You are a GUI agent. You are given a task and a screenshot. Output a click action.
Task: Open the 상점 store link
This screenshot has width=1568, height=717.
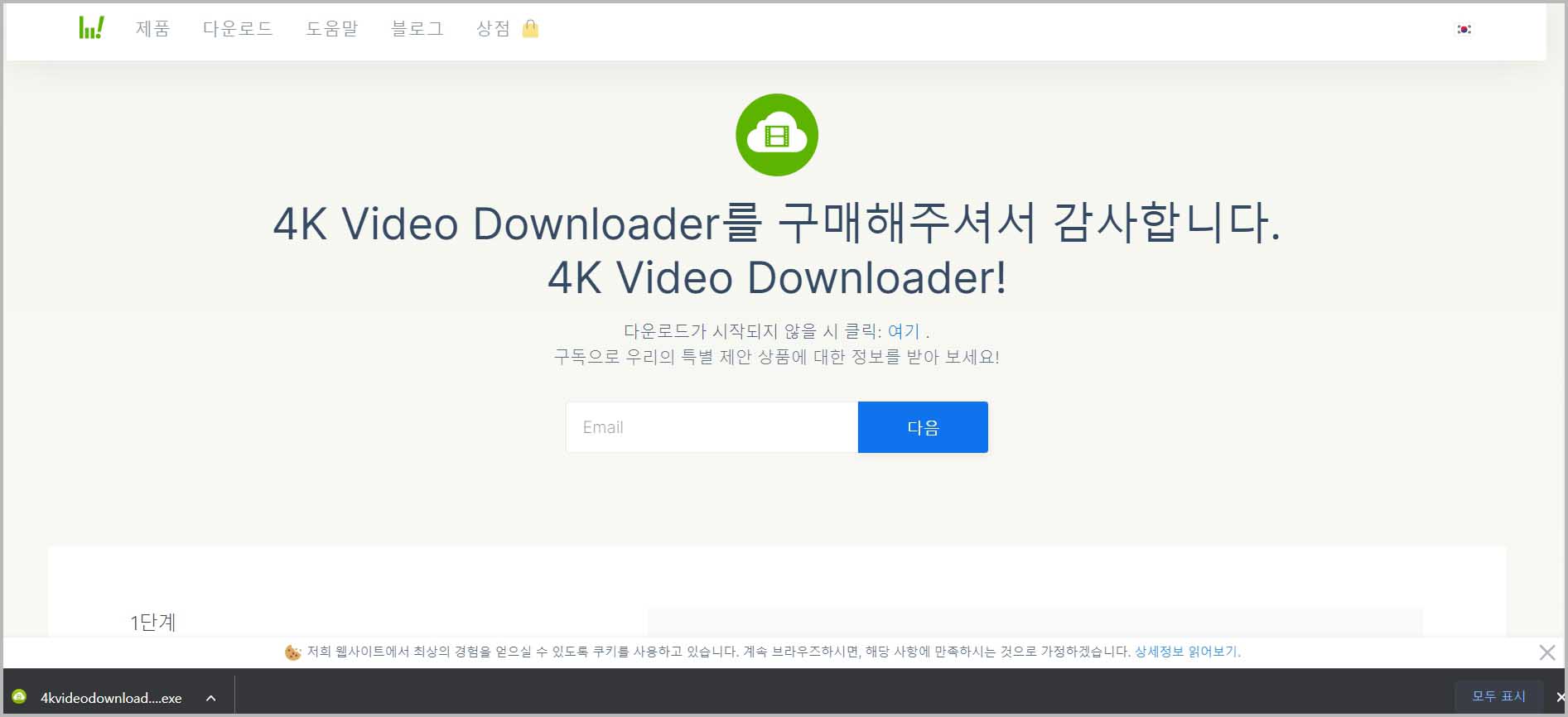[x=493, y=28]
